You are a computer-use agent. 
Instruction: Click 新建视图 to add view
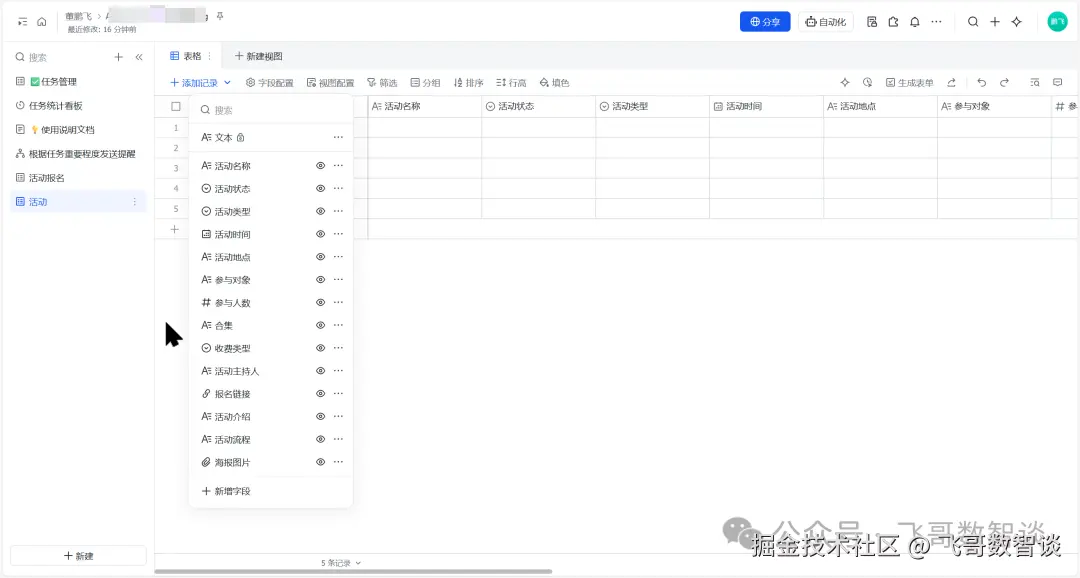pos(258,56)
